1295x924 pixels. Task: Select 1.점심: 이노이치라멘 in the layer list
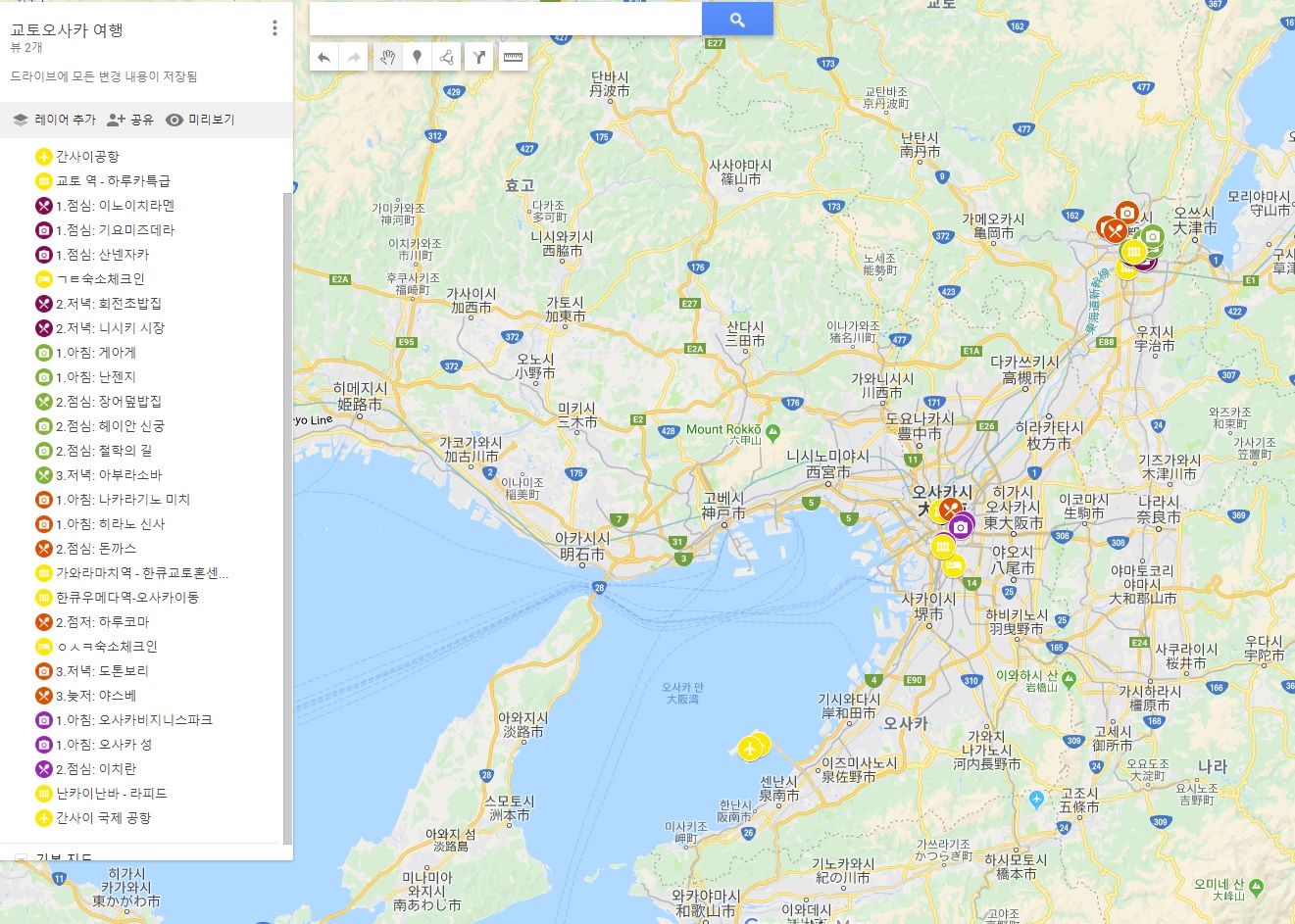pyautogui.click(x=115, y=206)
